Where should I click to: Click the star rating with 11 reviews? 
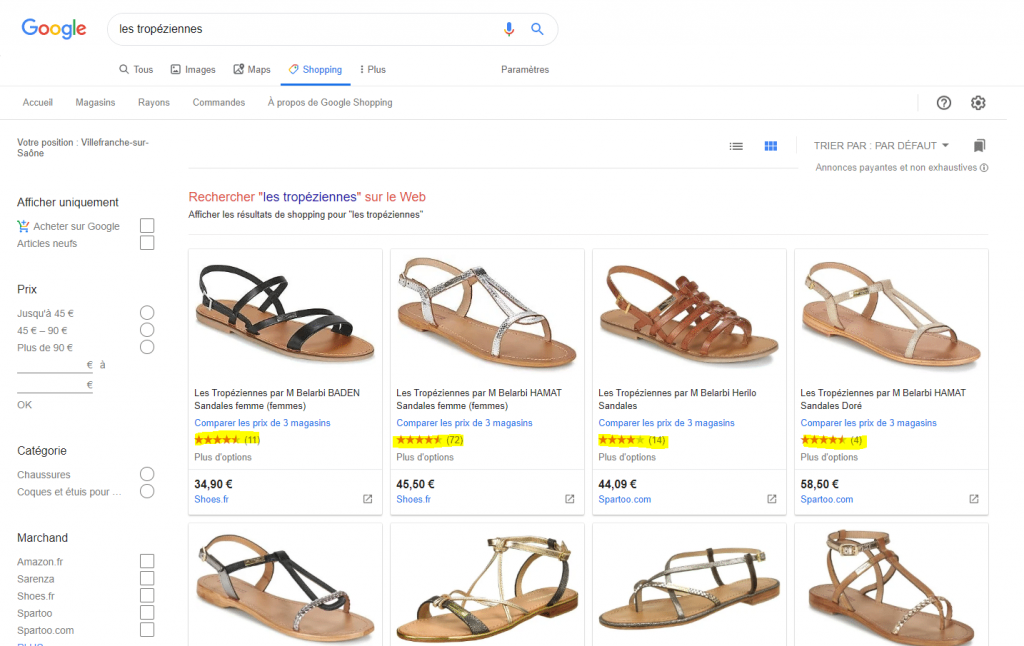[227, 440]
